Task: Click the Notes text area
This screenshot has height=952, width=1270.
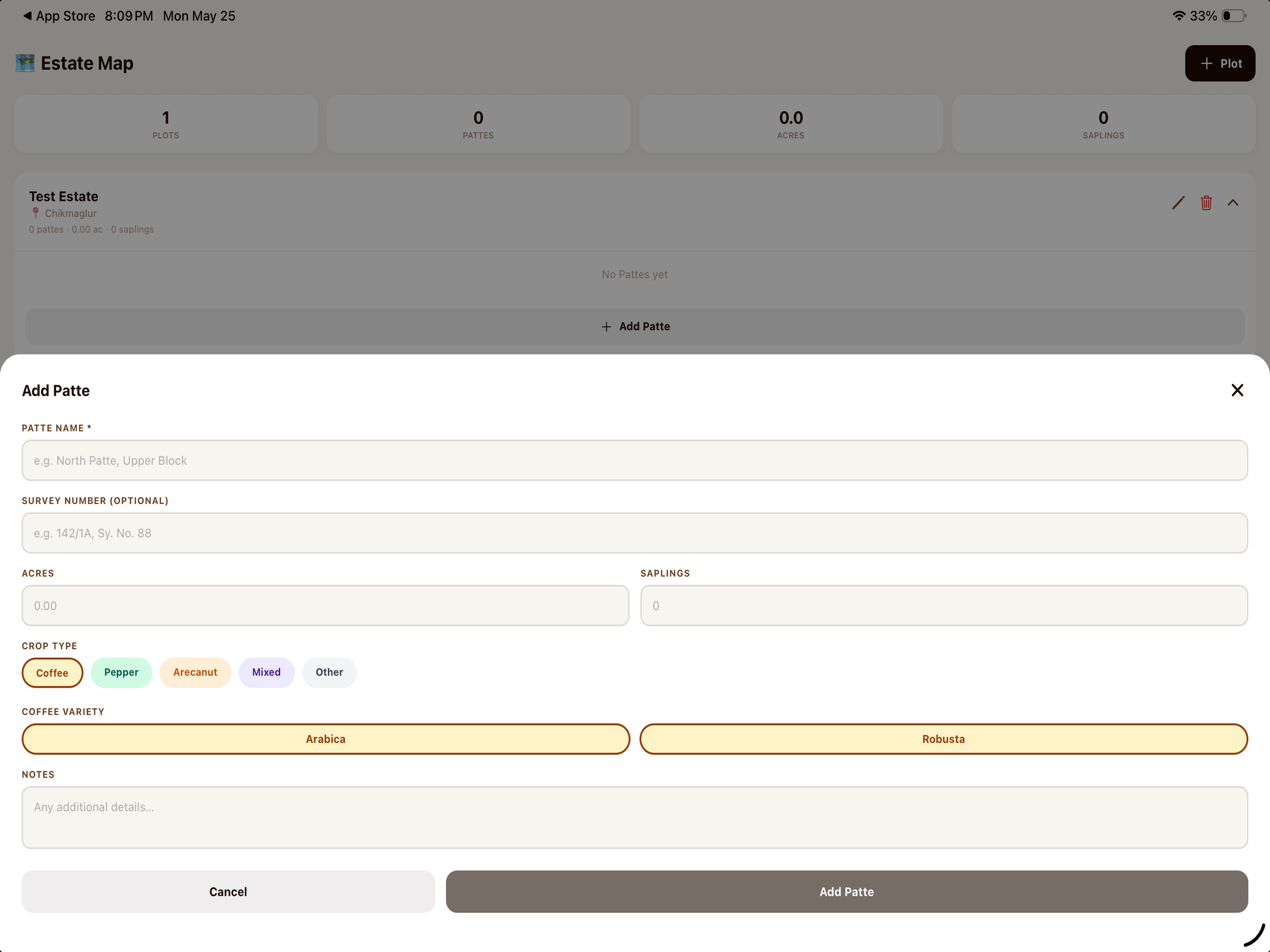Action: 635,817
